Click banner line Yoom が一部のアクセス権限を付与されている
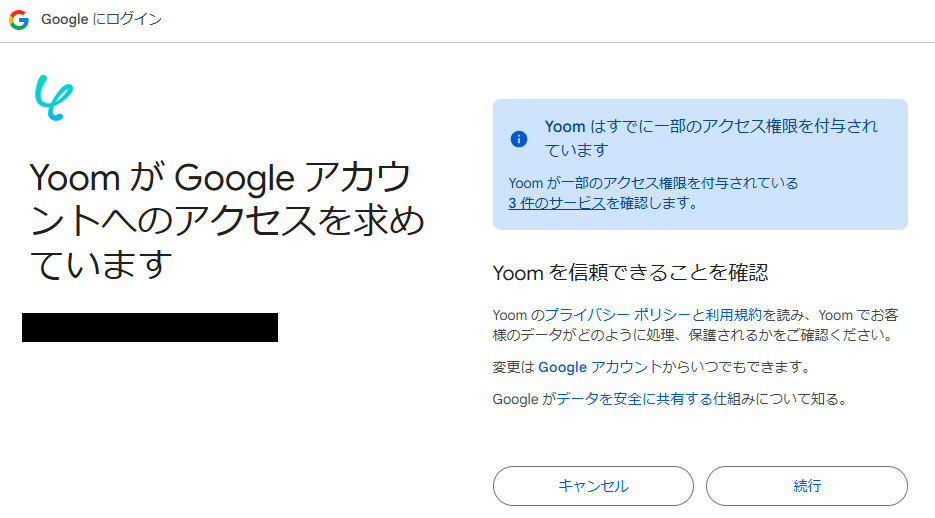Viewport: 935px width, 518px height. pos(653,183)
